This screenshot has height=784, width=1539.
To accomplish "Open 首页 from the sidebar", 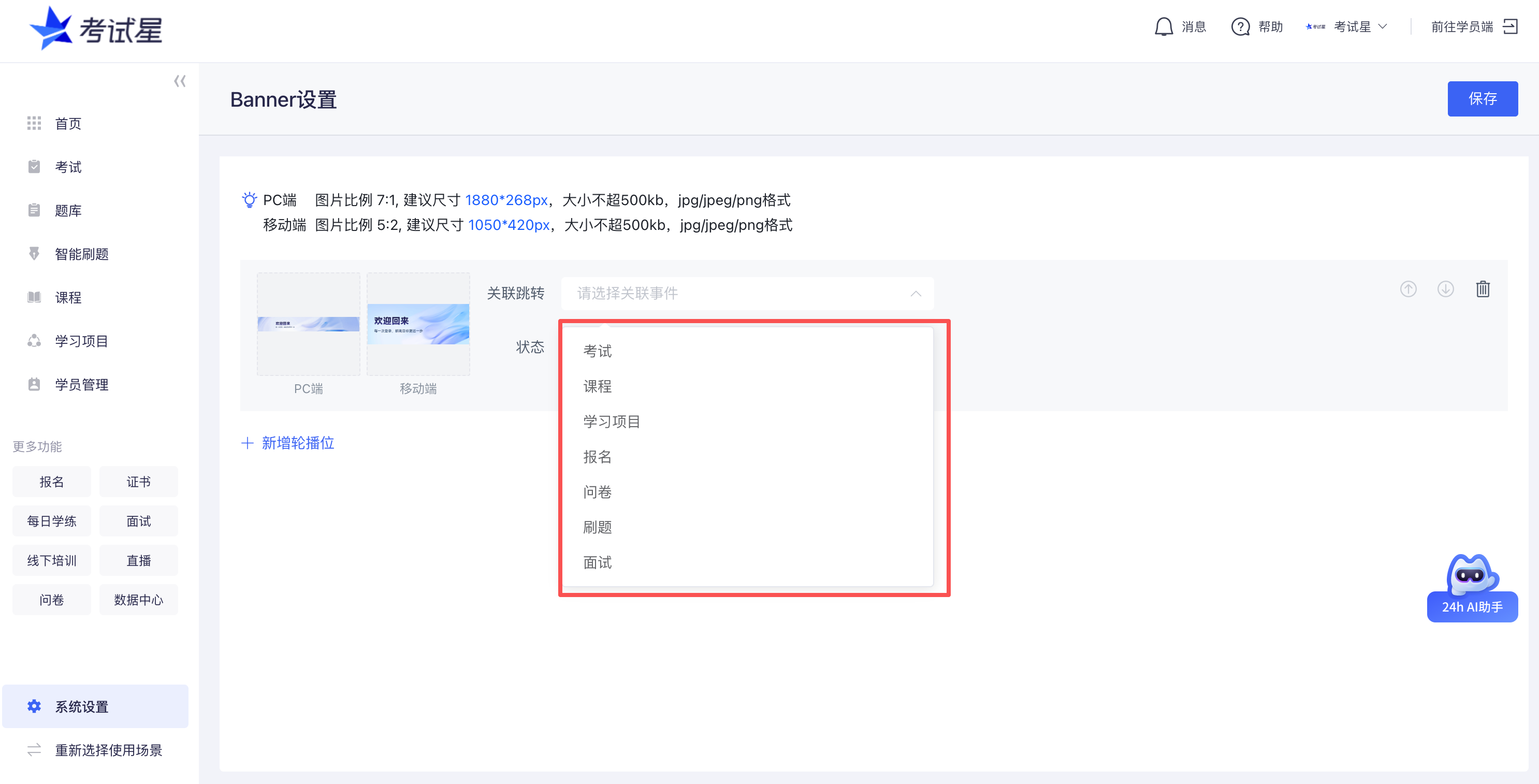I will pyautogui.click(x=67, y=123).
